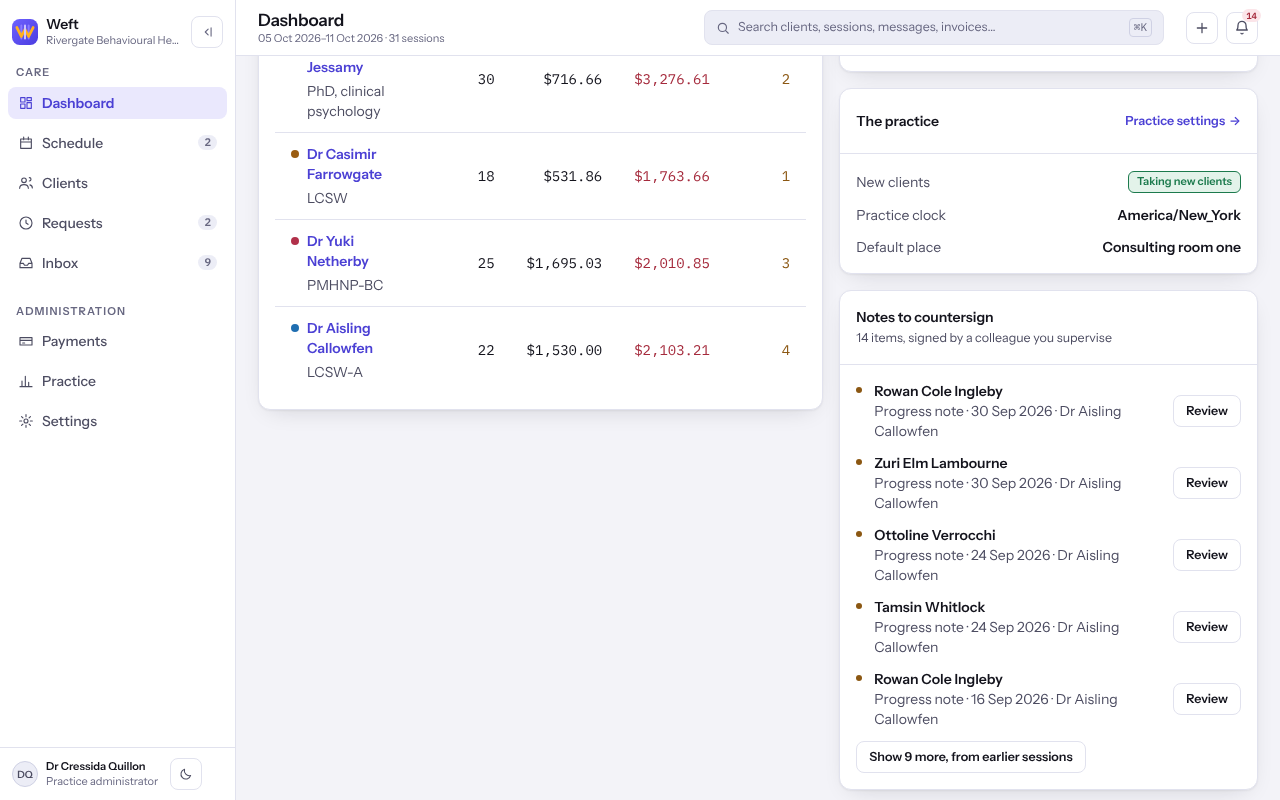This screenshot has width=1280, height=800.
Task: Review Zuri Elm Lambourne's progress note
Action: click(x=1207, y=483)
